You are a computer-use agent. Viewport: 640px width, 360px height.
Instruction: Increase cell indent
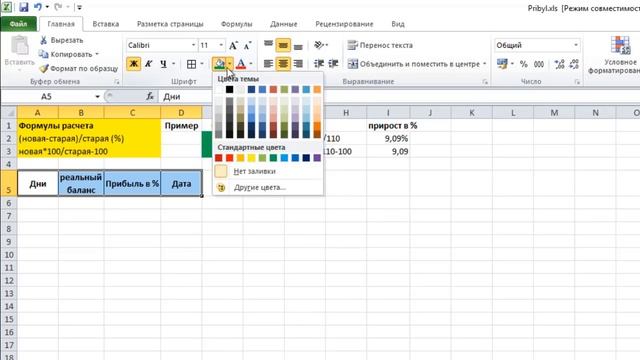(333, 64)
